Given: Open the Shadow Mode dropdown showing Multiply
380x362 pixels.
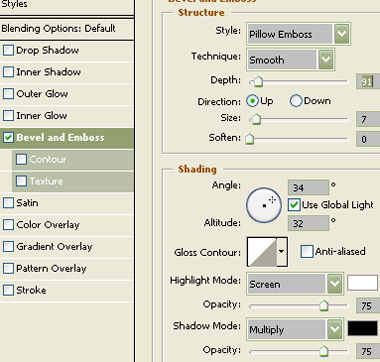Looking at the screenshot, I should [295, 329].
